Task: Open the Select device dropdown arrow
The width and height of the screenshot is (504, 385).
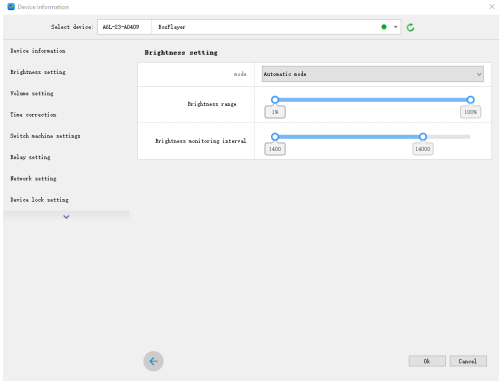Action: click(x=395, y=27)
